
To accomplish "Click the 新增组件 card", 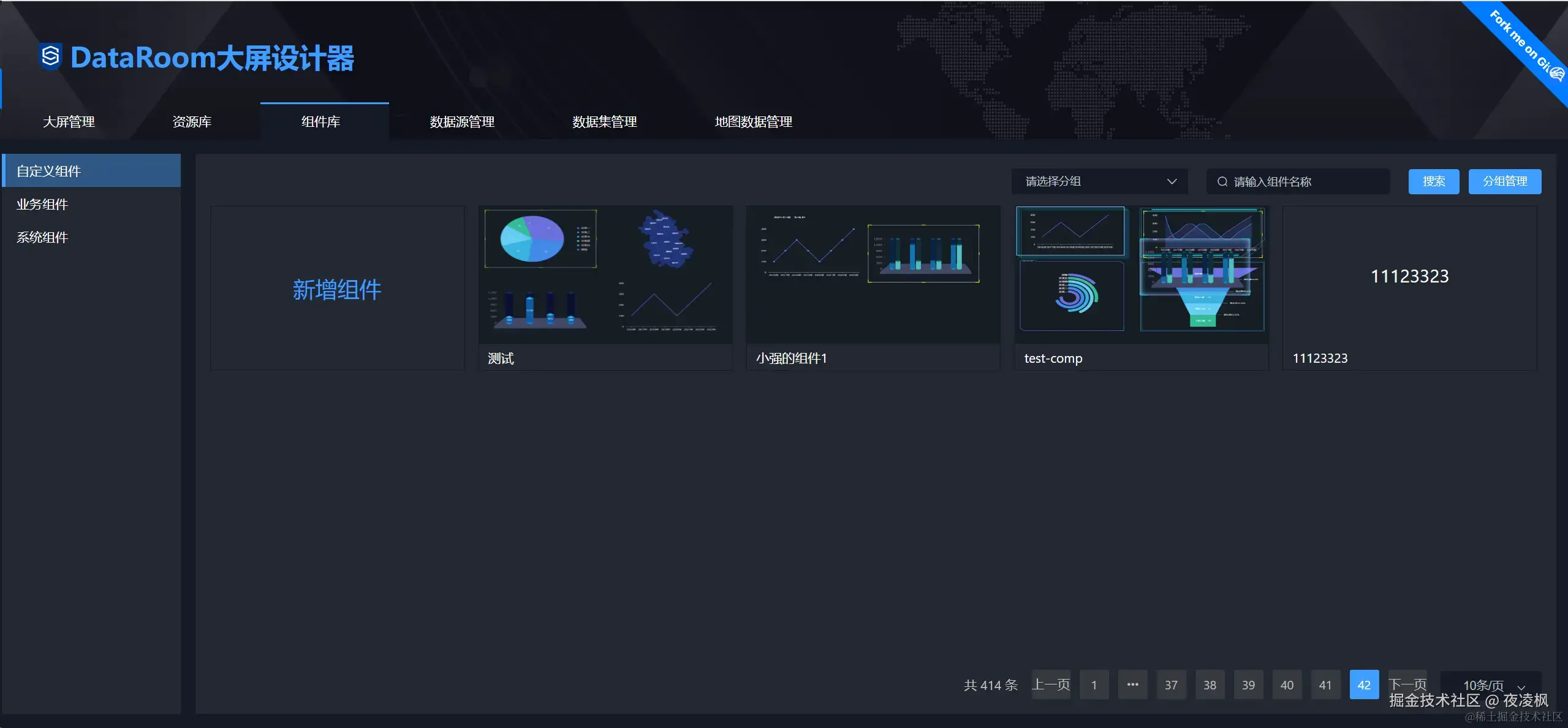I will 337,289.
